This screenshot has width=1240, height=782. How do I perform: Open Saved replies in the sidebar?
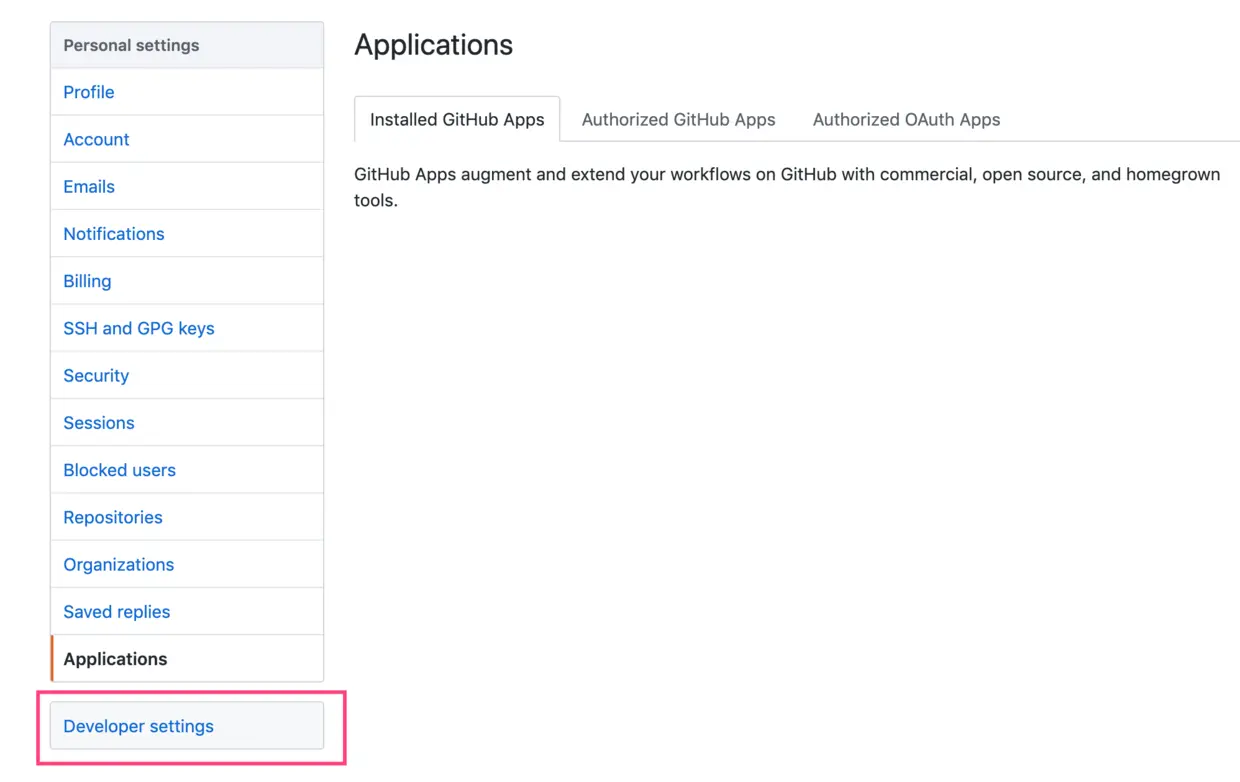pos(117,612)
